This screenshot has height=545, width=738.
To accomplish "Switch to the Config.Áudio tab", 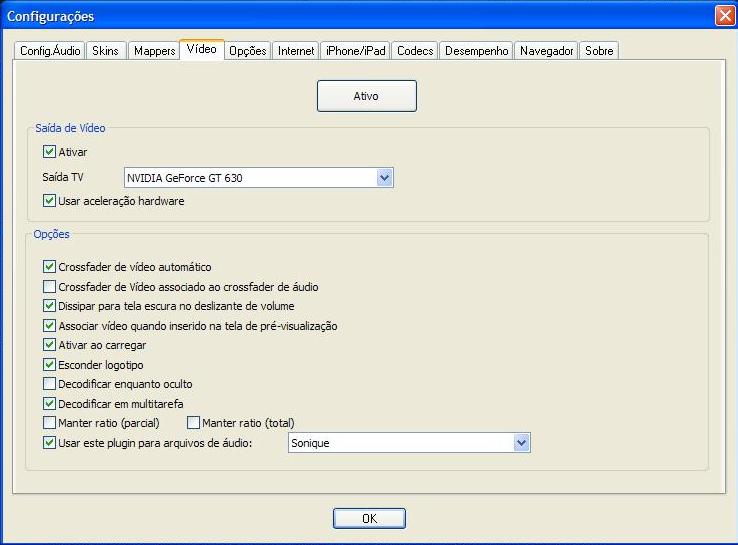I will click(50, 51).
